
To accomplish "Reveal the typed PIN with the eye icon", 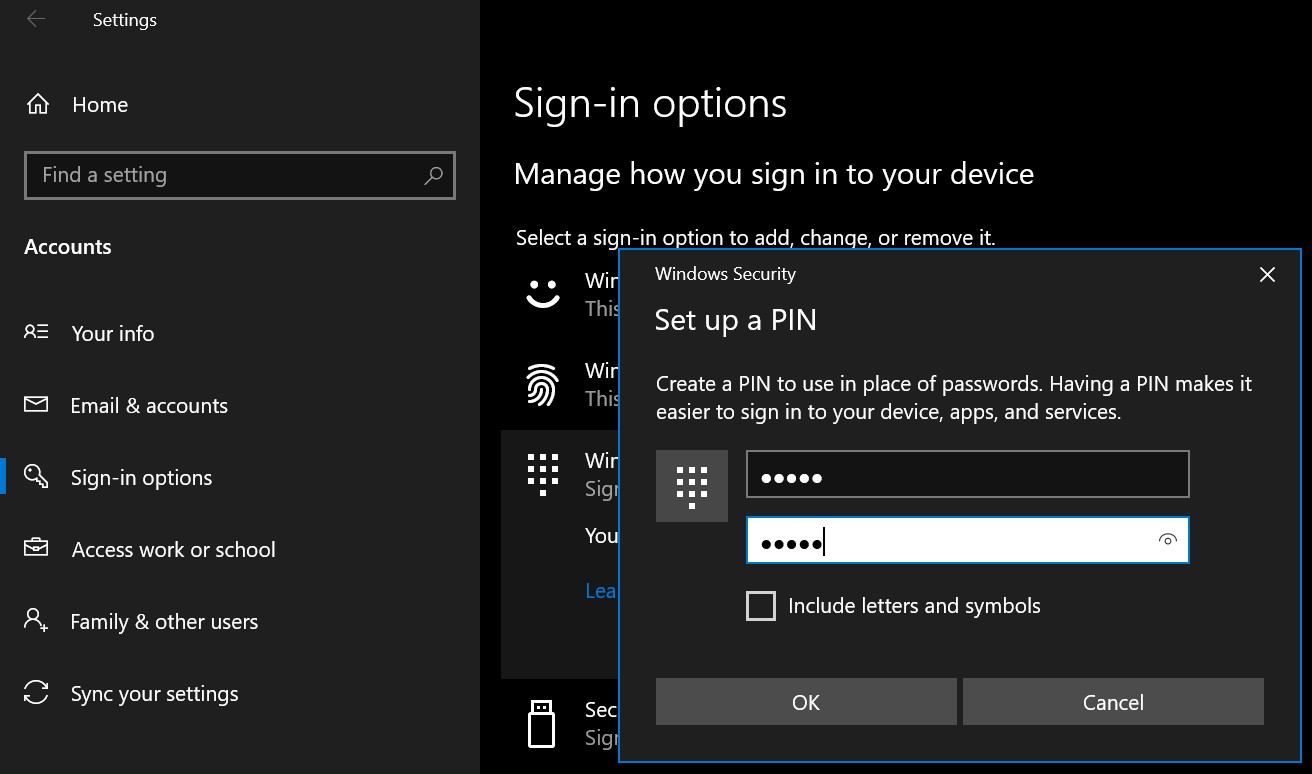I will (1167, 540).
